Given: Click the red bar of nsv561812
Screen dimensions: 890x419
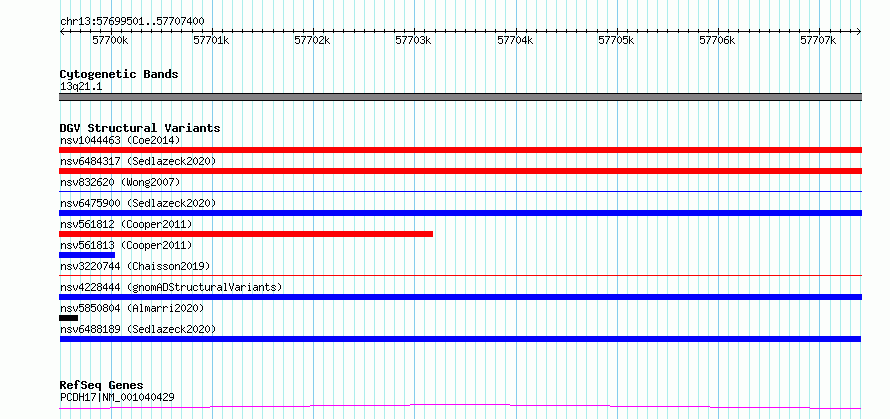Looking at the screenshot, I should tap(246, 234).
